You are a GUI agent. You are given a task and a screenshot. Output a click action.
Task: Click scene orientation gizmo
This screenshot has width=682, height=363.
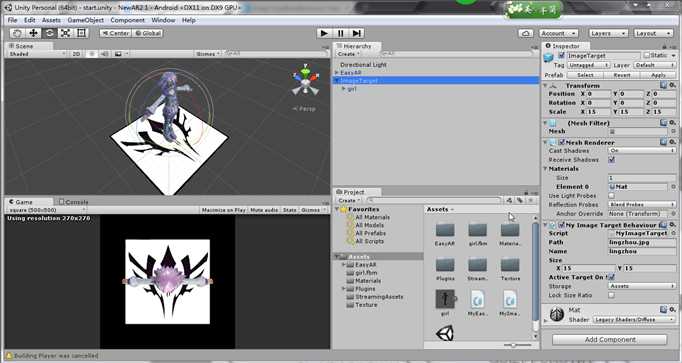306,80
